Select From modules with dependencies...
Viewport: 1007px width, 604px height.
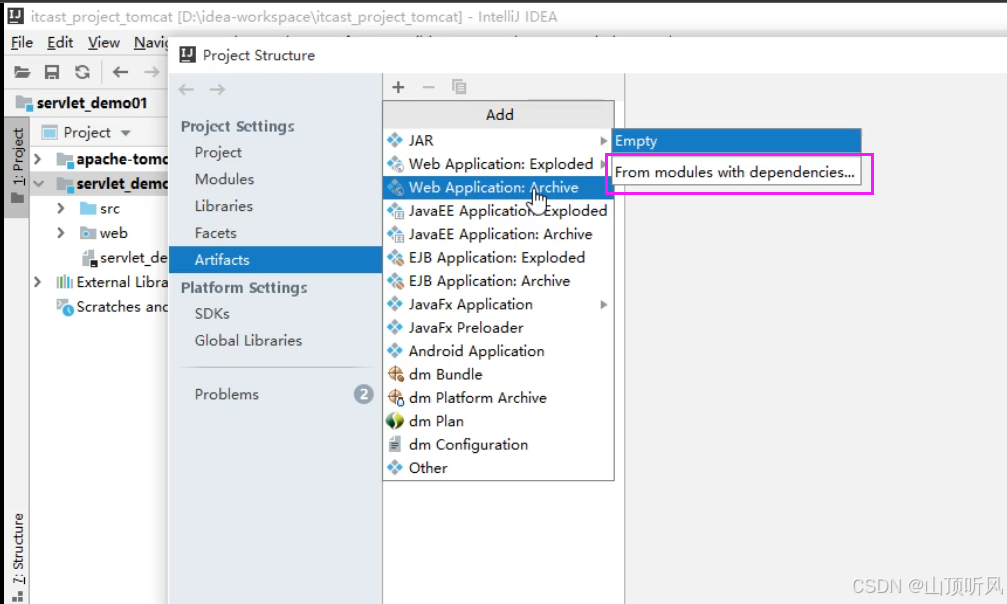coord(737,172)
